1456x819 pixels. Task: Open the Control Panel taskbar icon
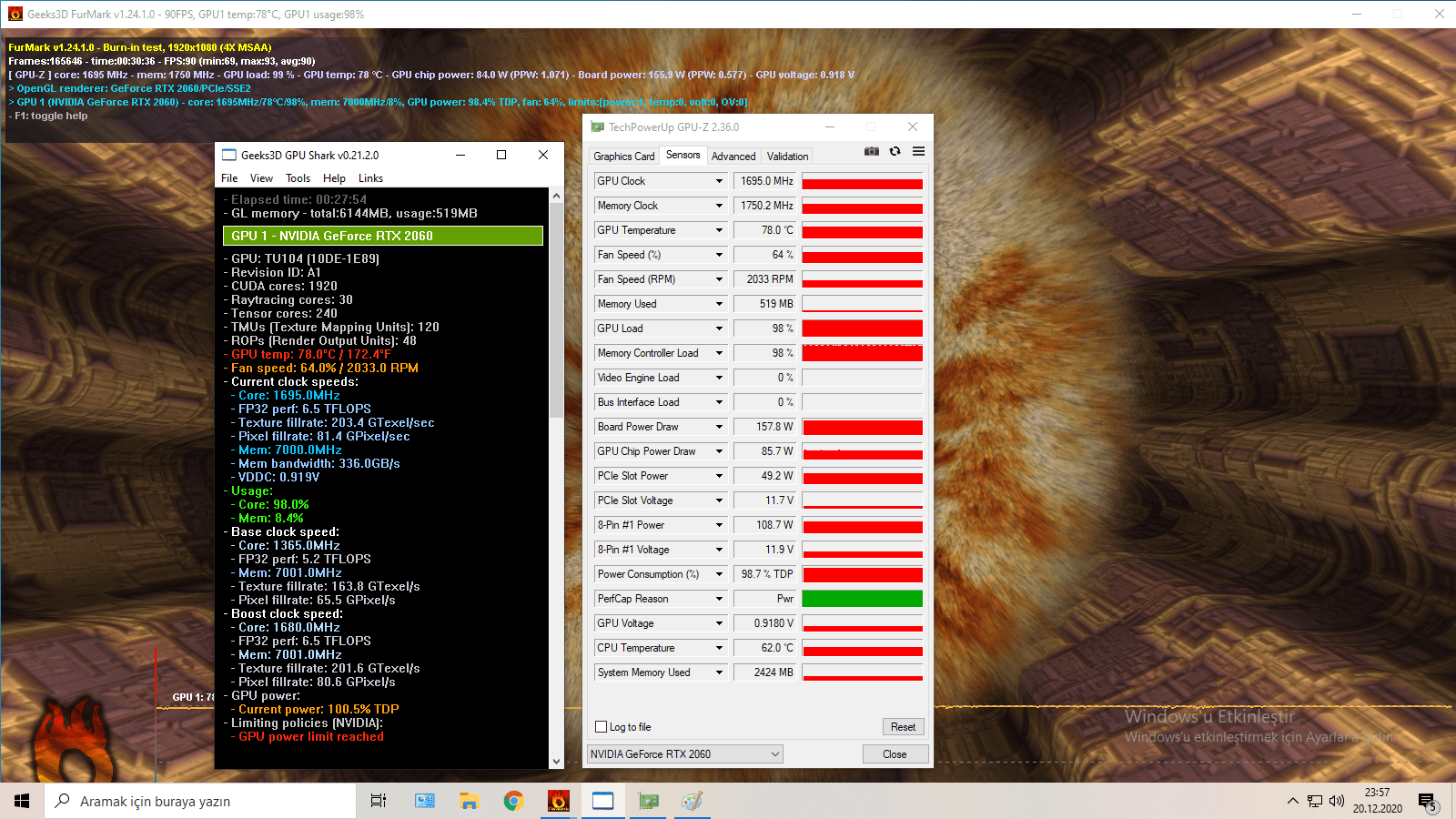pyautogui.click(x=424, y=801)
